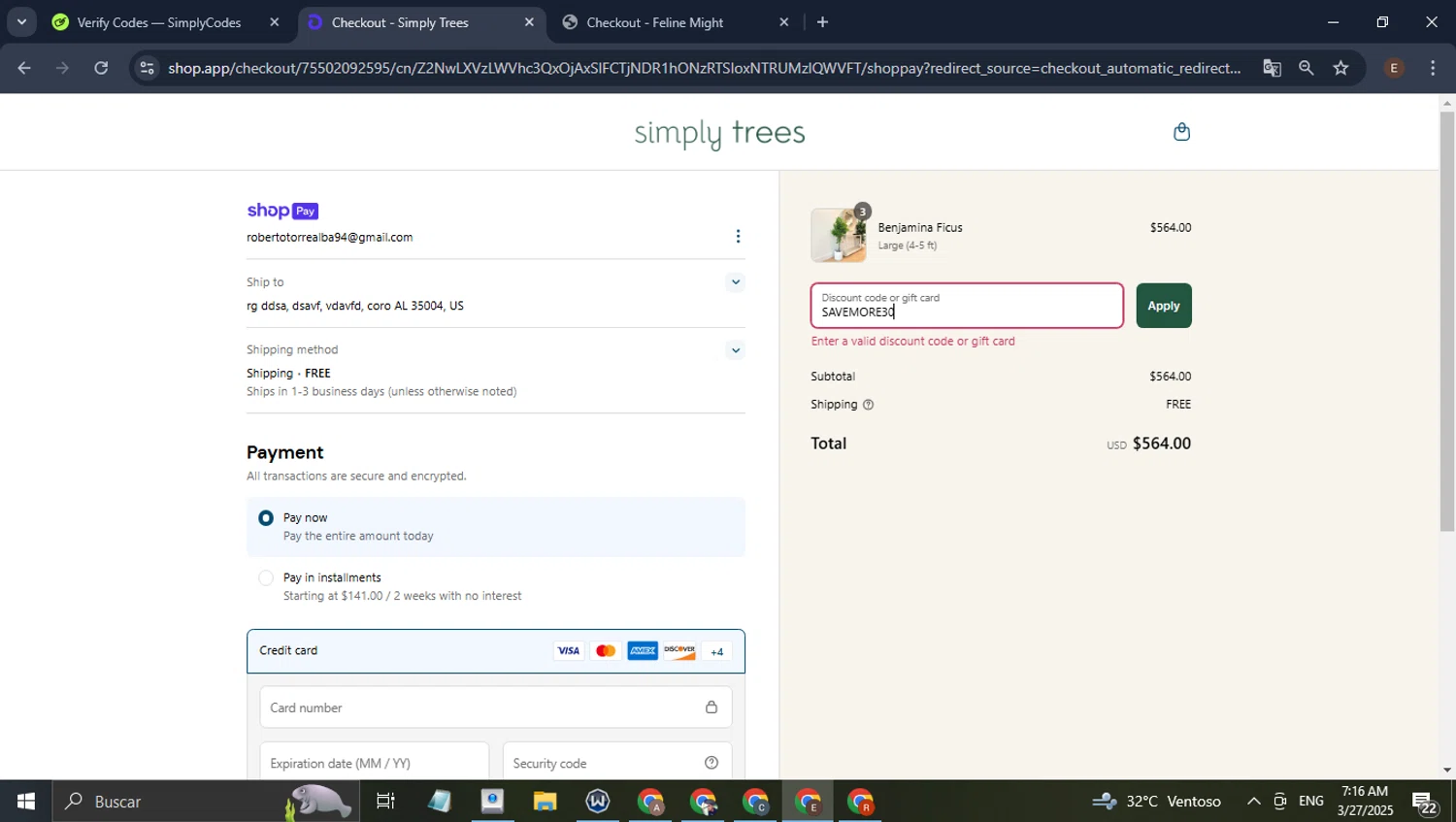Show the +4 additional card types
The height and width of the screenshot is (822, 1456).
(716, 651)
